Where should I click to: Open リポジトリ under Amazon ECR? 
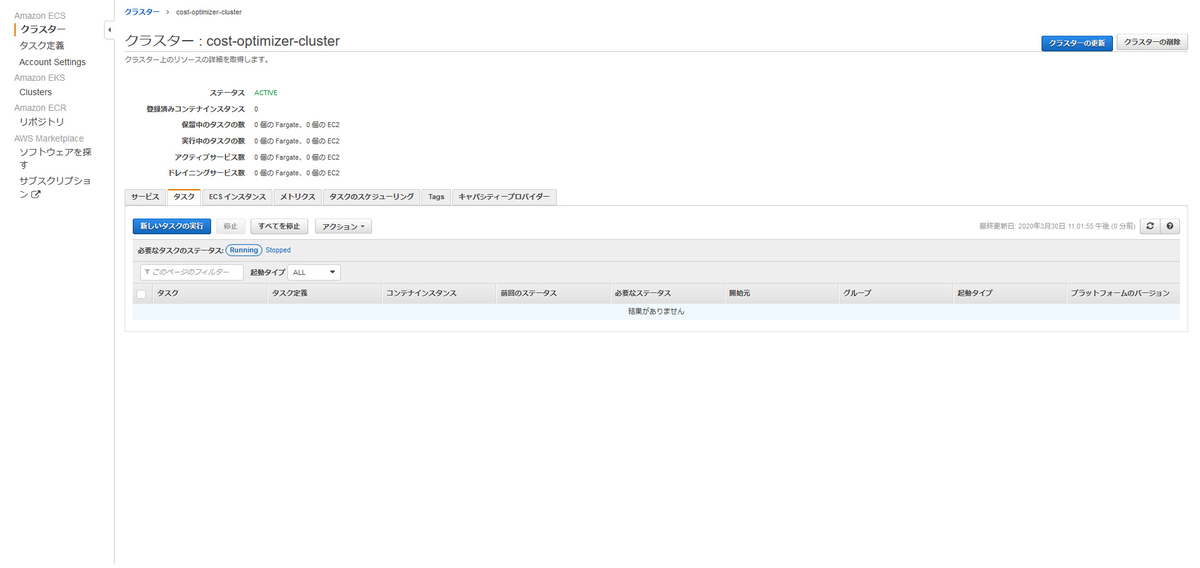point(42,122)
